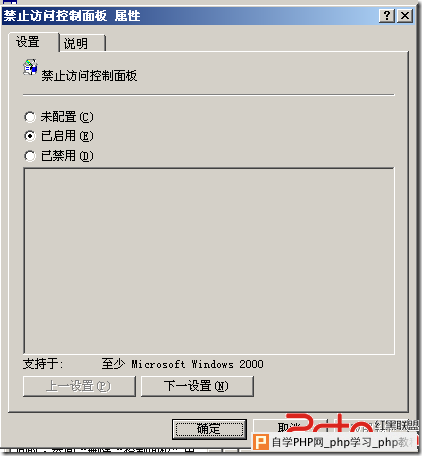The width and height of the screenshot is (422, 456).
Task: Confirm with the 确定 button
Action: 209,429
